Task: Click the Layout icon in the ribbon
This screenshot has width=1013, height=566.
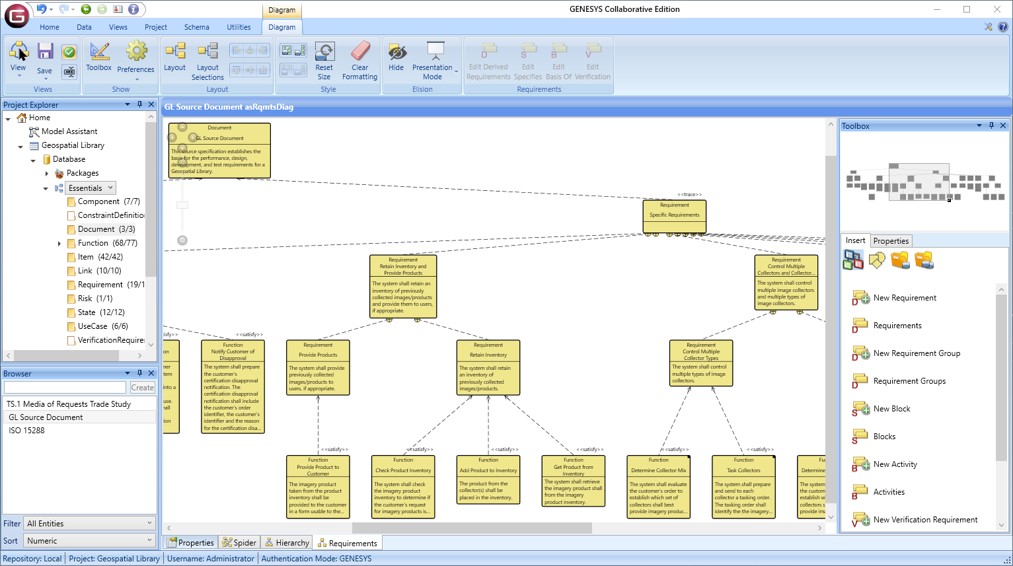Action: [175, 57]
